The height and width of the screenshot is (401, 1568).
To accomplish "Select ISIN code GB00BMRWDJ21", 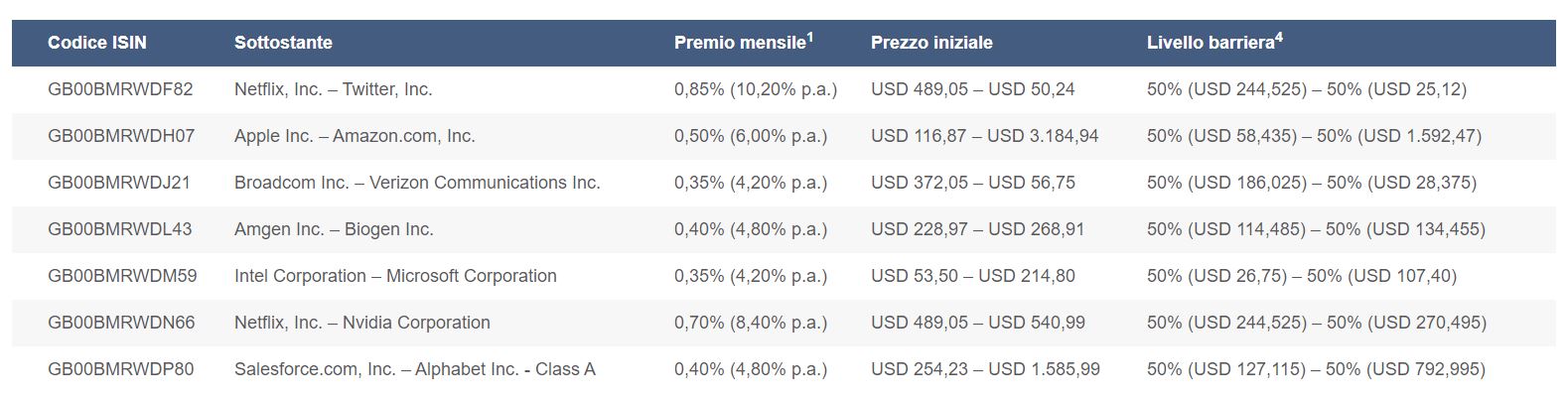I will 119,183.
